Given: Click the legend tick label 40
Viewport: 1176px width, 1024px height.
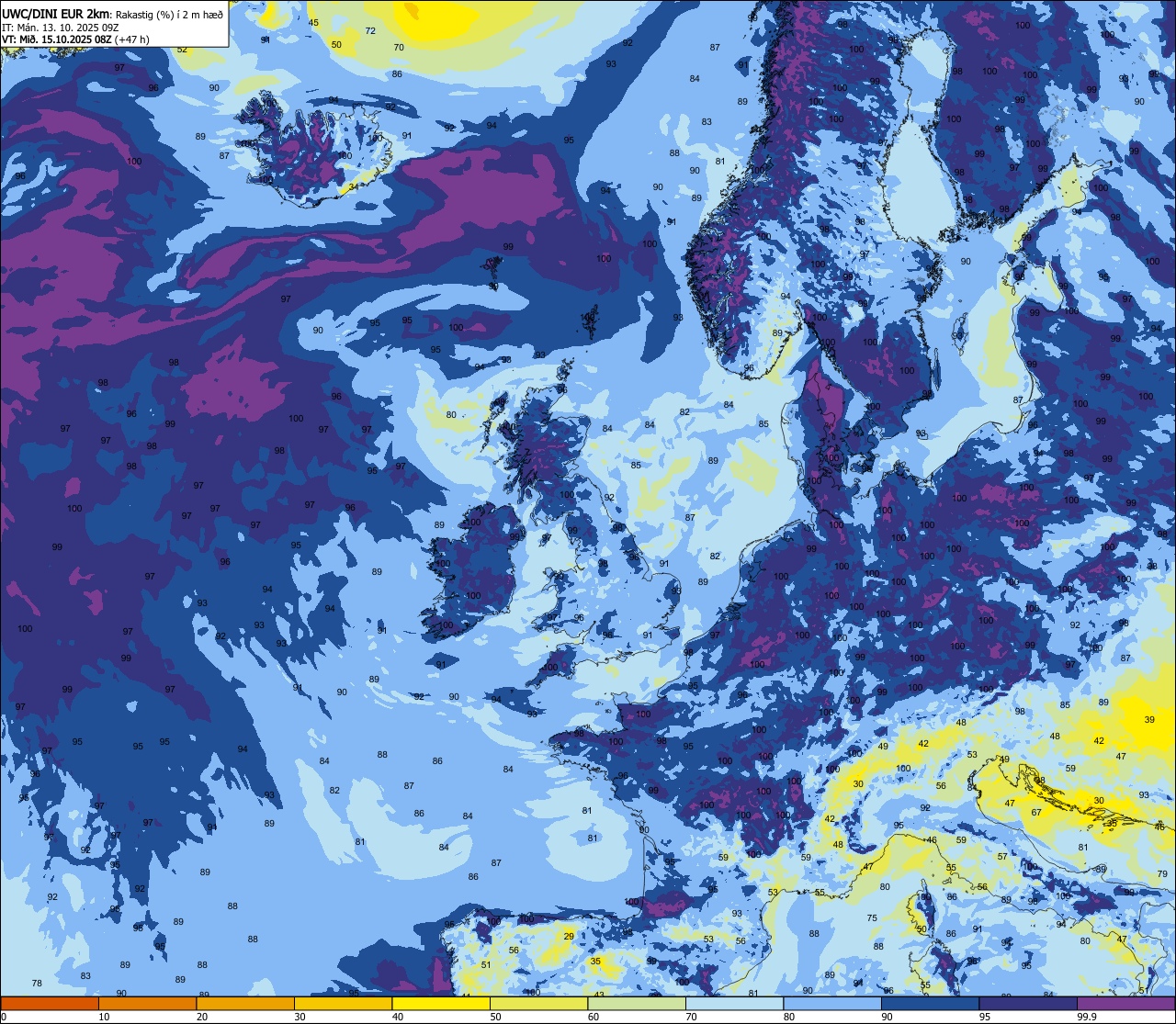Looking at the screenshot, I should pos(398,1017).
